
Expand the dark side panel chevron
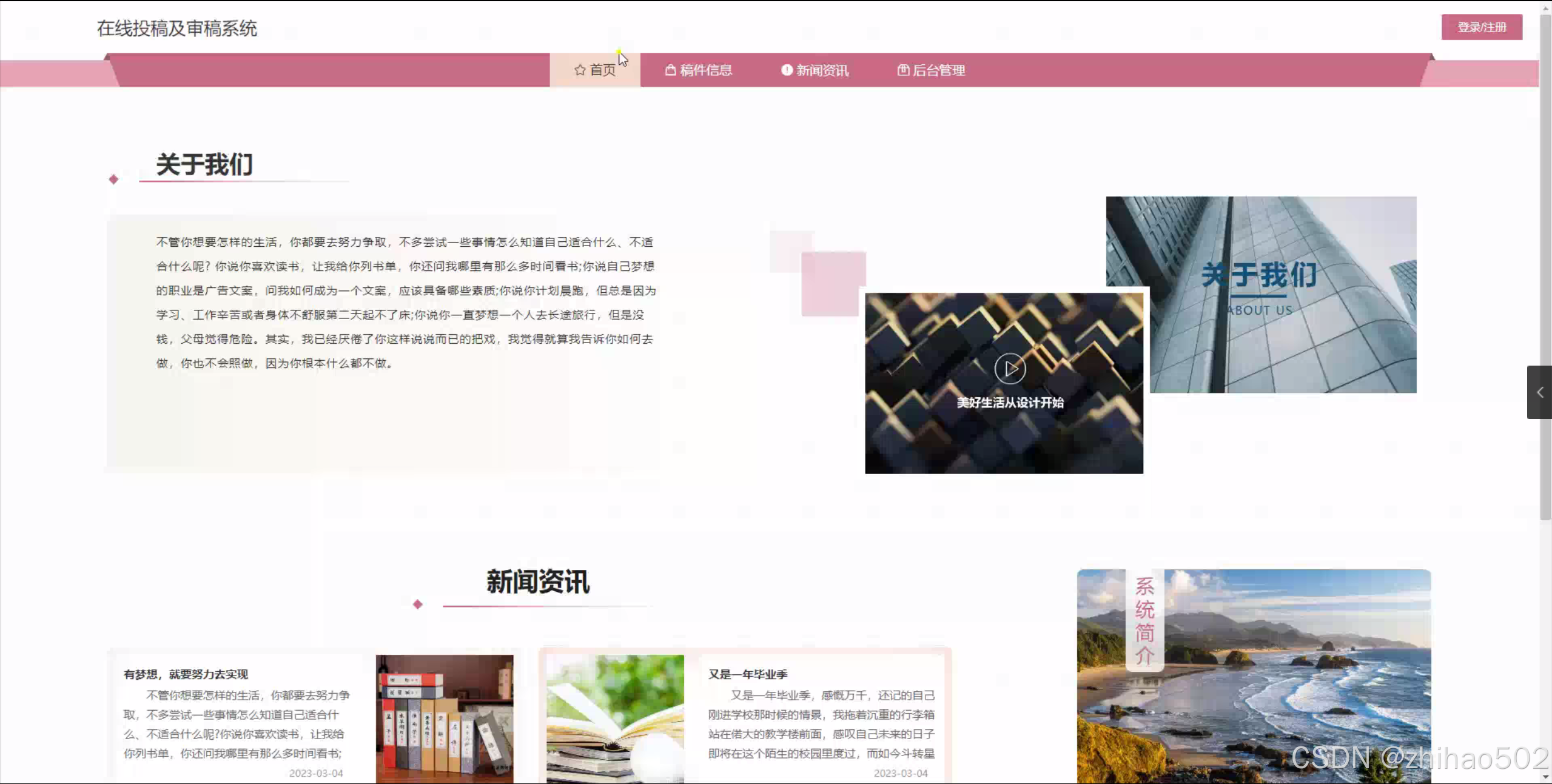[x=1539, y=392]
